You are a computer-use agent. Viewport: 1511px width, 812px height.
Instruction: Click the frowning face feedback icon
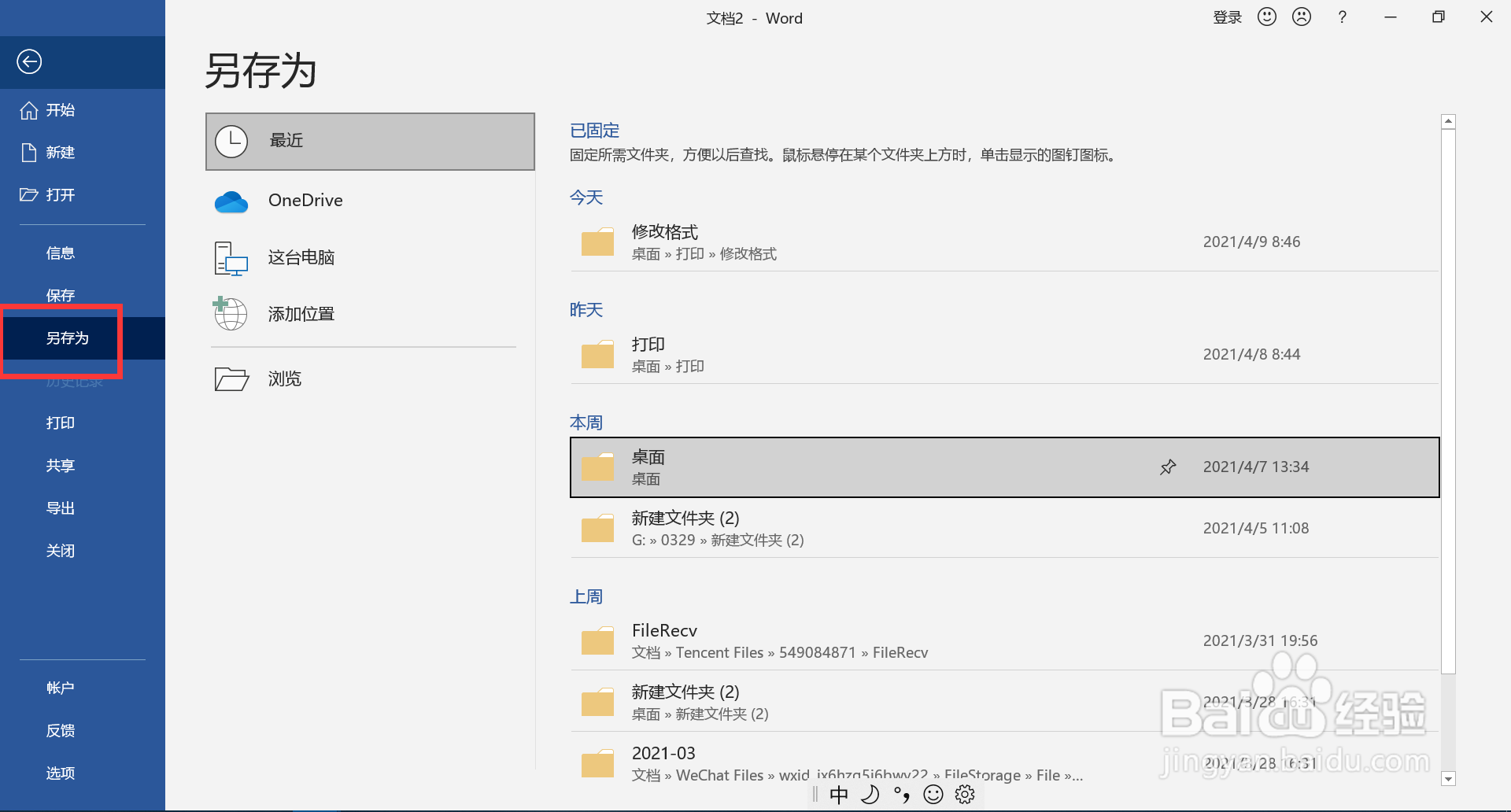[1302, 17]
